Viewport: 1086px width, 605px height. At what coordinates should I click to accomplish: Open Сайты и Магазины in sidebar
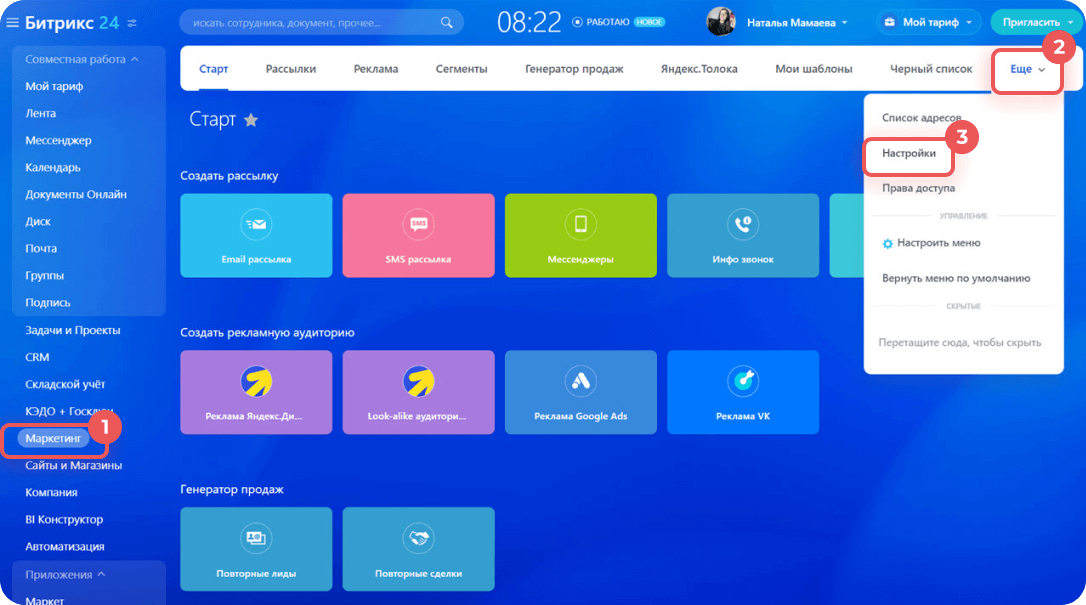(73, 465)
